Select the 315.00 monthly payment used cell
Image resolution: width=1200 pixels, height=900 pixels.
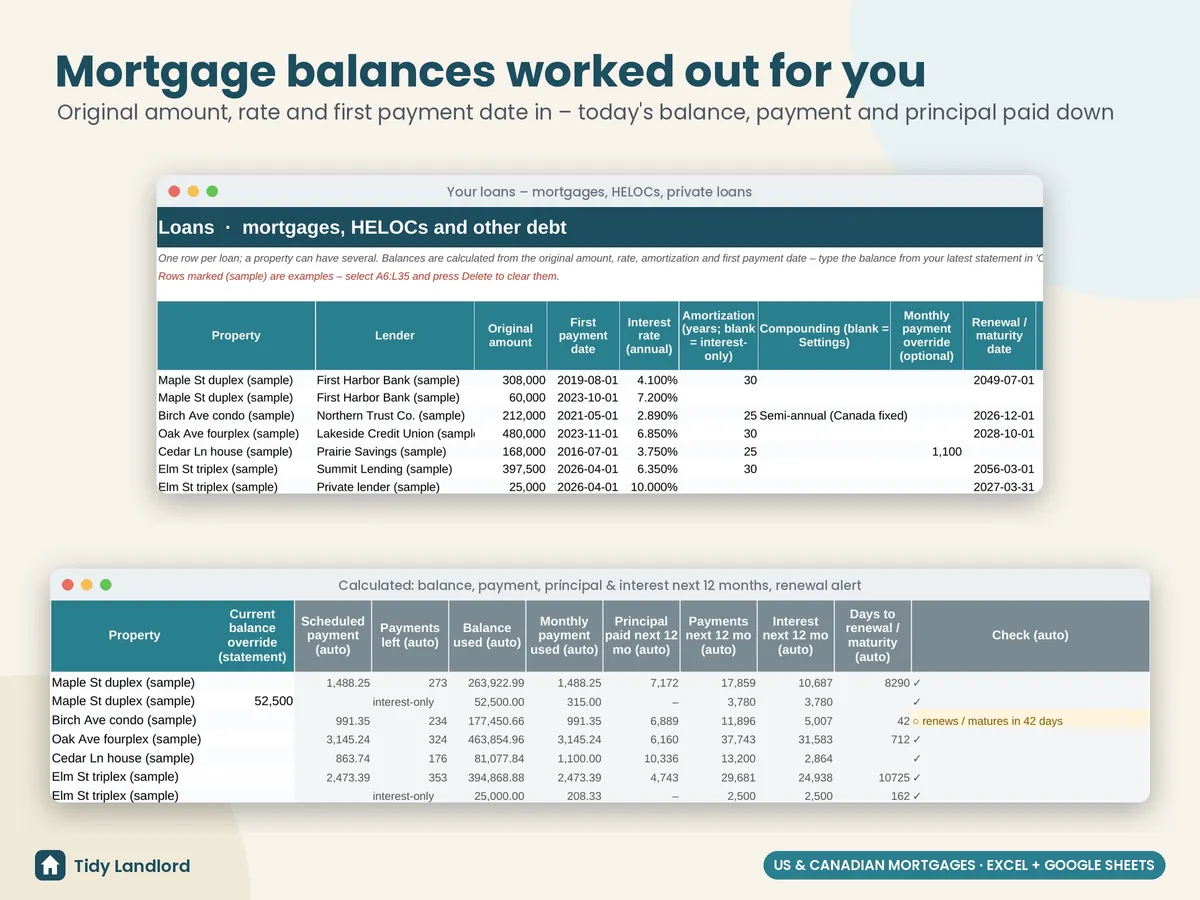click(564, 702)
